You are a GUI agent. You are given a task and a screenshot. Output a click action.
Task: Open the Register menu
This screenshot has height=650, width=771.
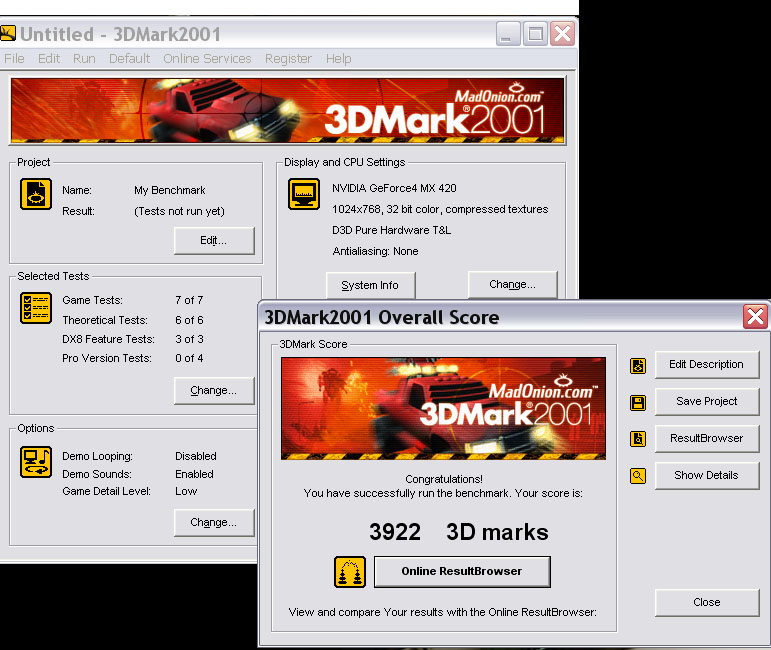pos(288,59)
